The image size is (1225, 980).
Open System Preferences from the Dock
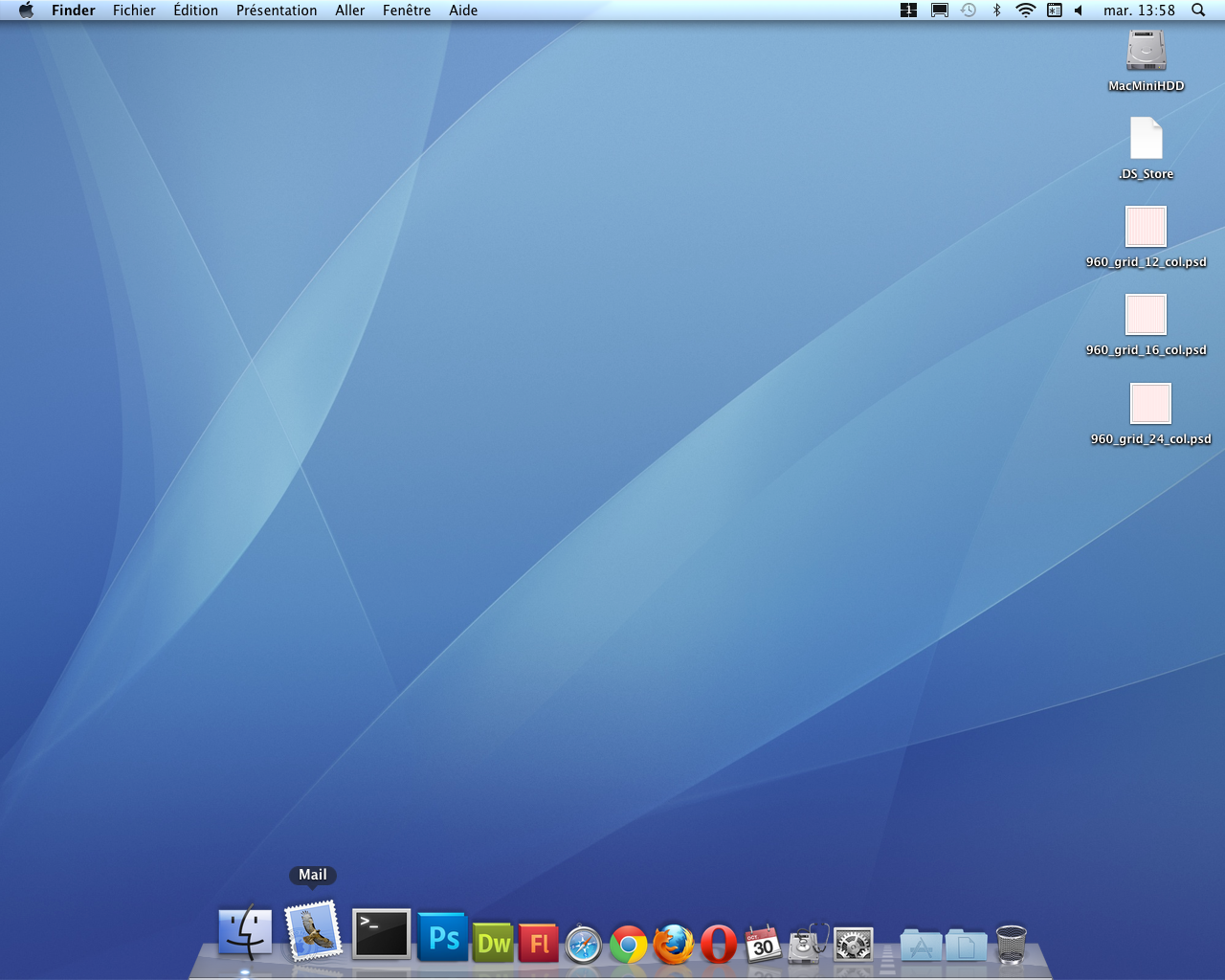(x=852, y=943)
